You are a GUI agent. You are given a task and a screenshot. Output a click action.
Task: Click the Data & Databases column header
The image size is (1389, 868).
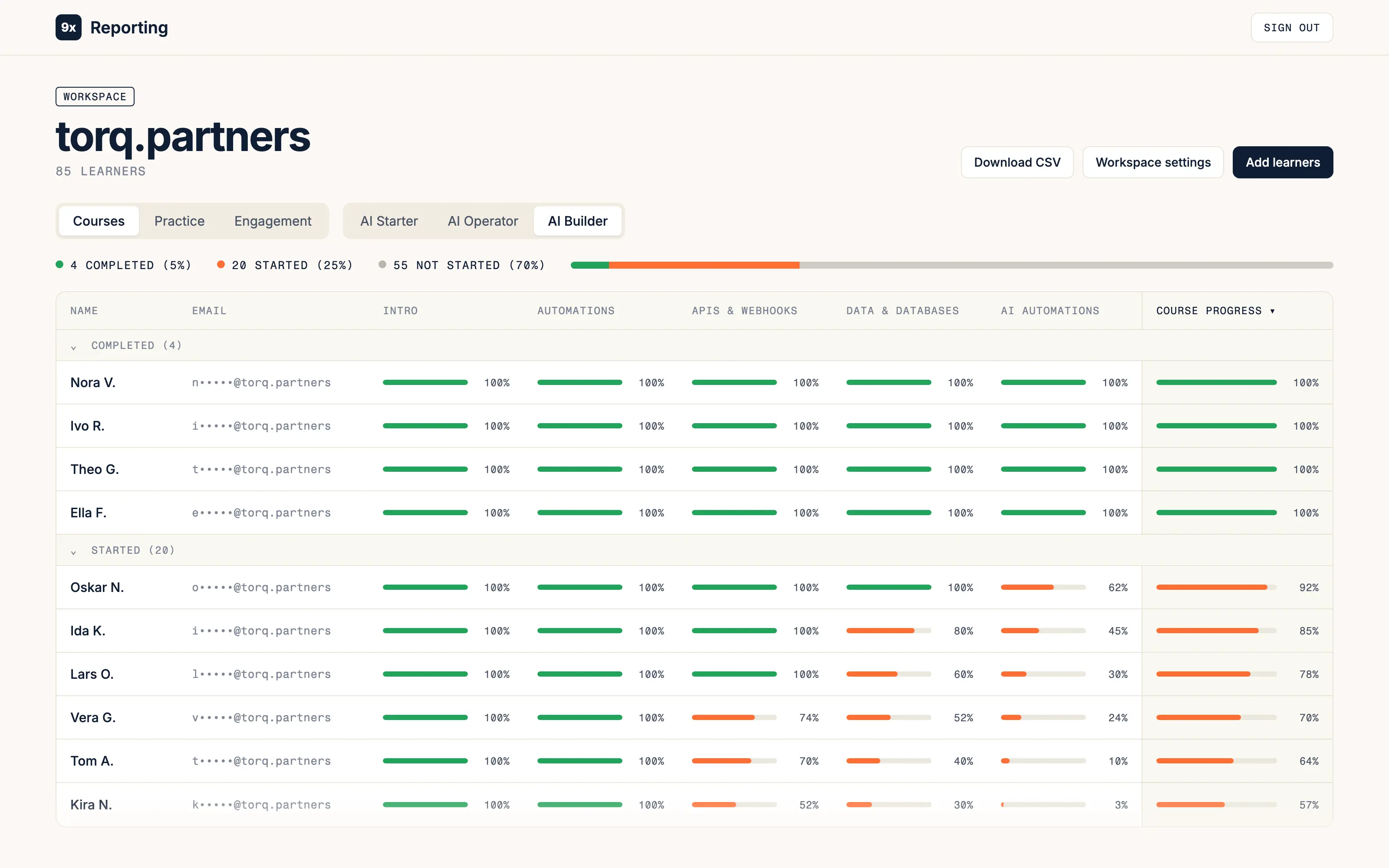point(902,311)
